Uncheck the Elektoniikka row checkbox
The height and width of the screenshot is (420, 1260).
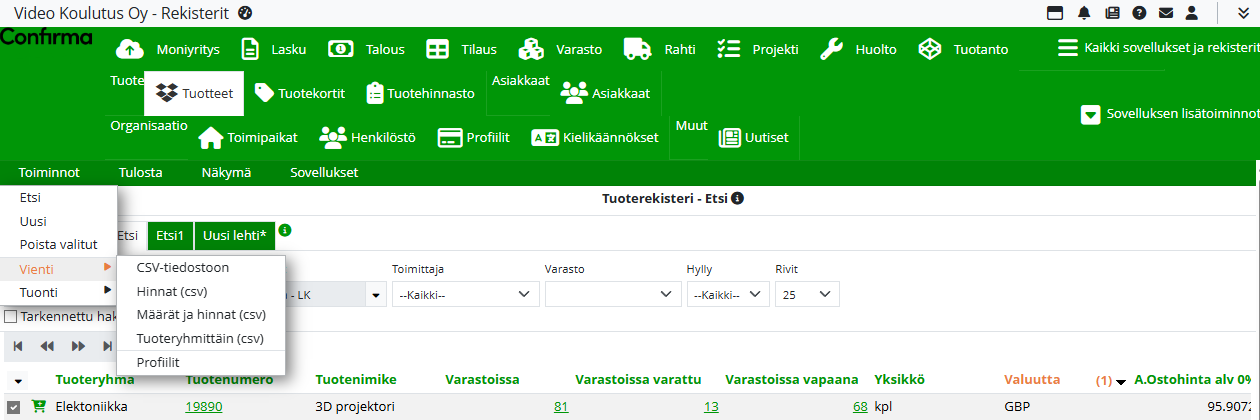(12, 407)
